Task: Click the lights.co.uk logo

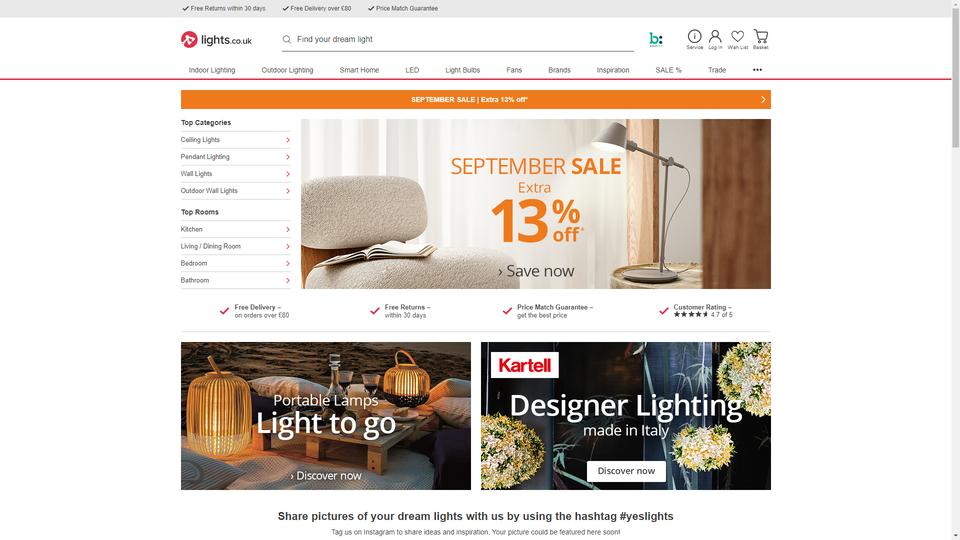Action: coord(216,40)
